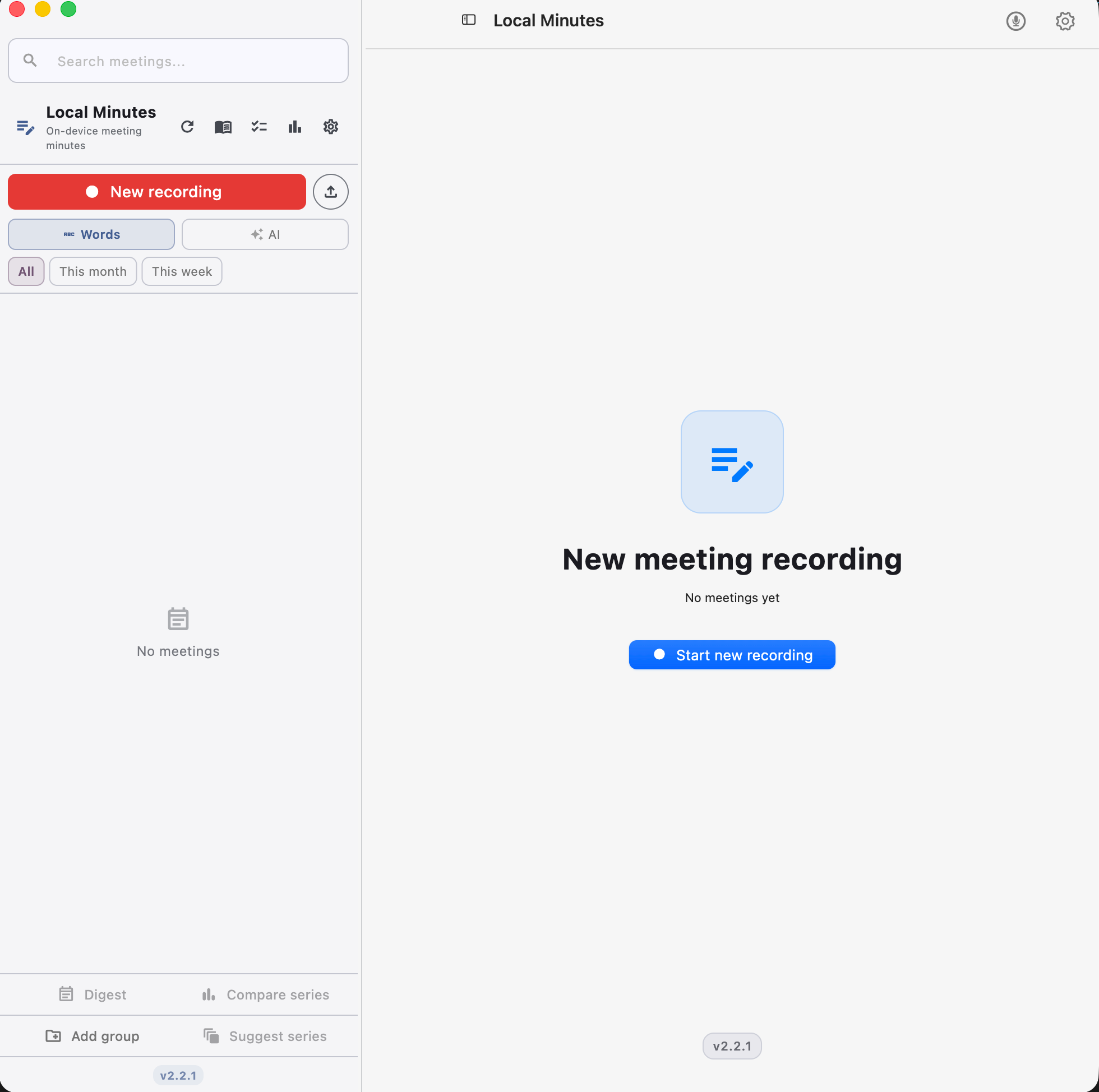This screenshot has height=1092, width=1099.
Task: Filter meetings by This week
Action: coord(182,271)
